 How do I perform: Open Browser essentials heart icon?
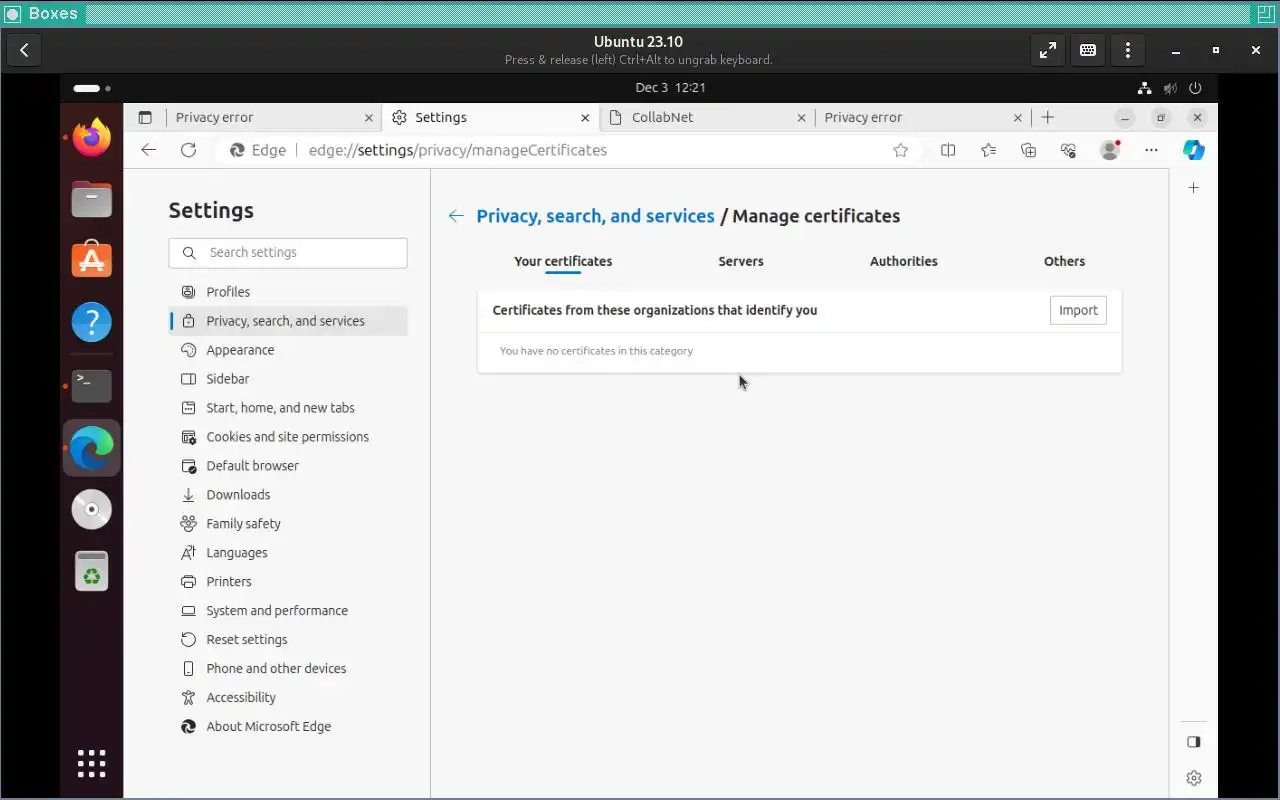pos(1068,150)
